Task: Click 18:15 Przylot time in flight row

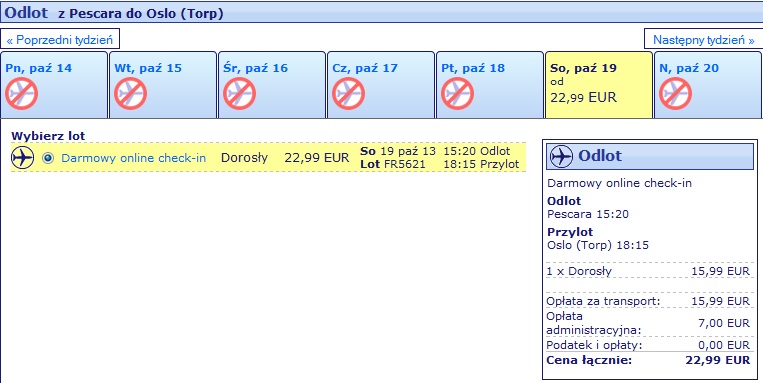Action: pos(481,164)
